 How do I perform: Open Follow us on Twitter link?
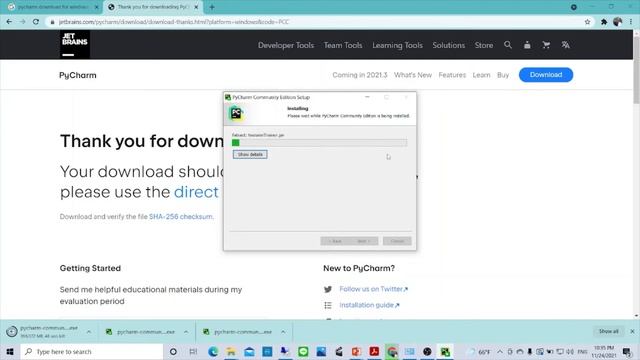tap(373, 289)
